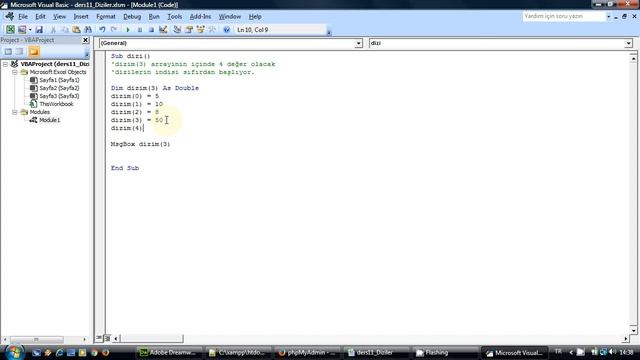Open the View menu

pyautogui.click(x=59, y=17)
